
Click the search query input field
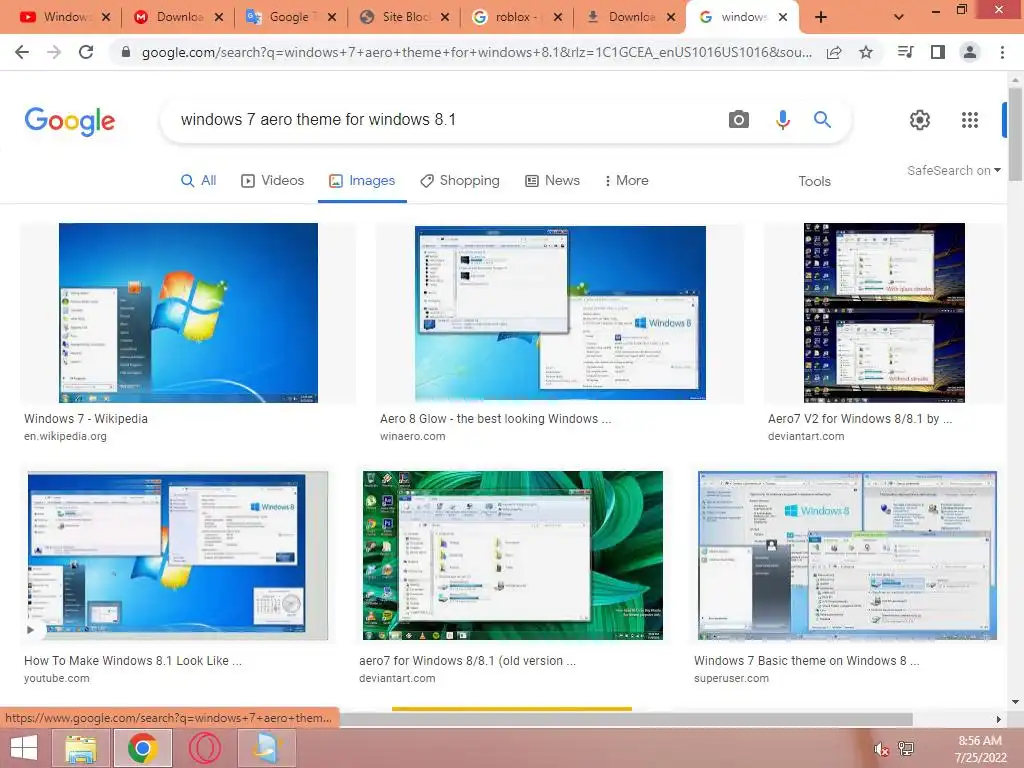pos(444,120)
